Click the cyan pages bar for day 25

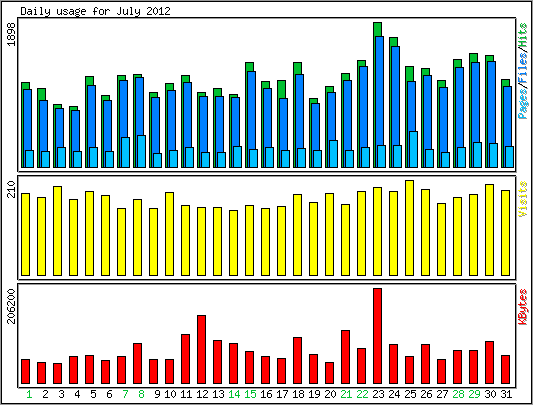click(413, 149)
